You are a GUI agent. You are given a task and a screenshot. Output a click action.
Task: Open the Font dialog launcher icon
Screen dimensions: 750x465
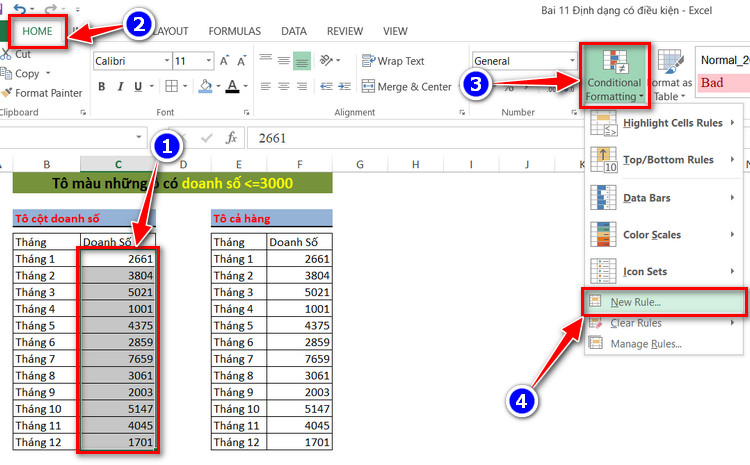pos(246,112)
